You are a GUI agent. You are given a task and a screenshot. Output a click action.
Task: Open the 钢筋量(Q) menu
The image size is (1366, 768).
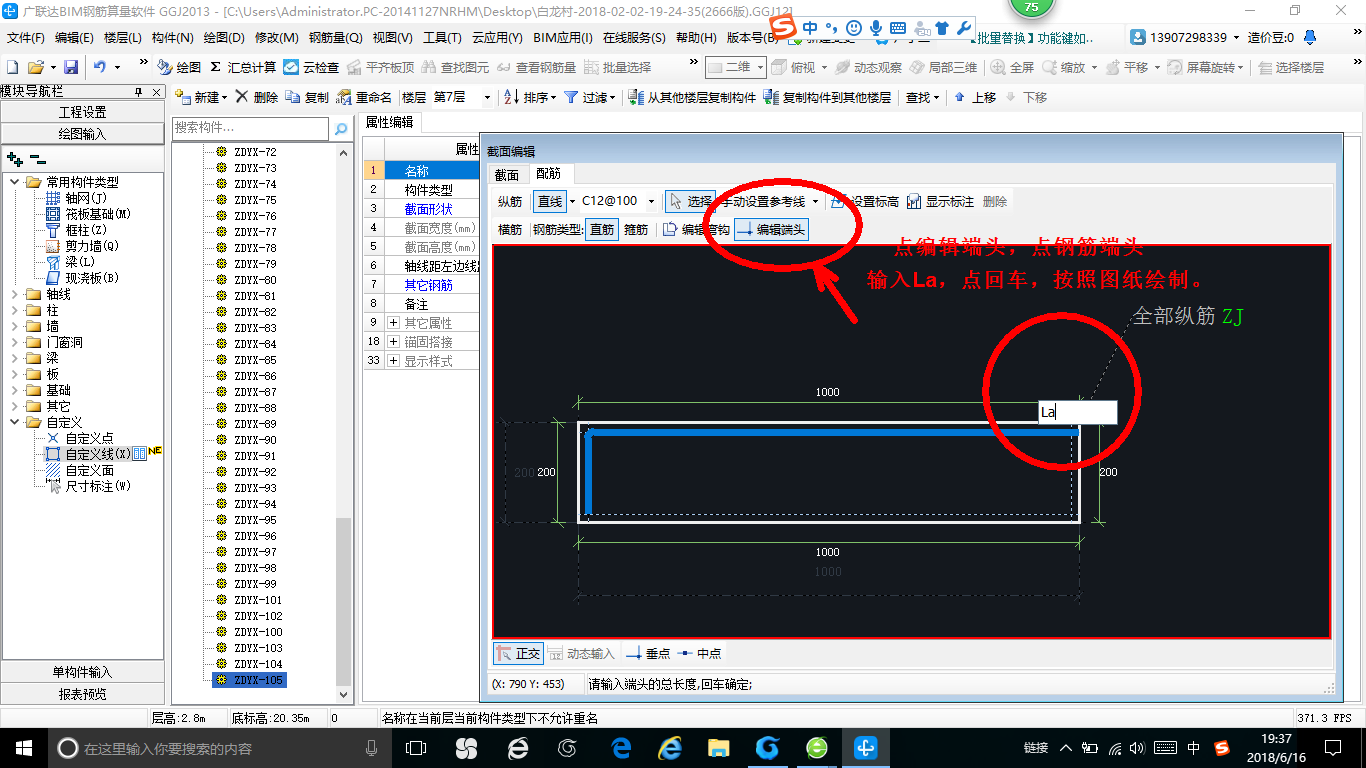pos(336,37)
